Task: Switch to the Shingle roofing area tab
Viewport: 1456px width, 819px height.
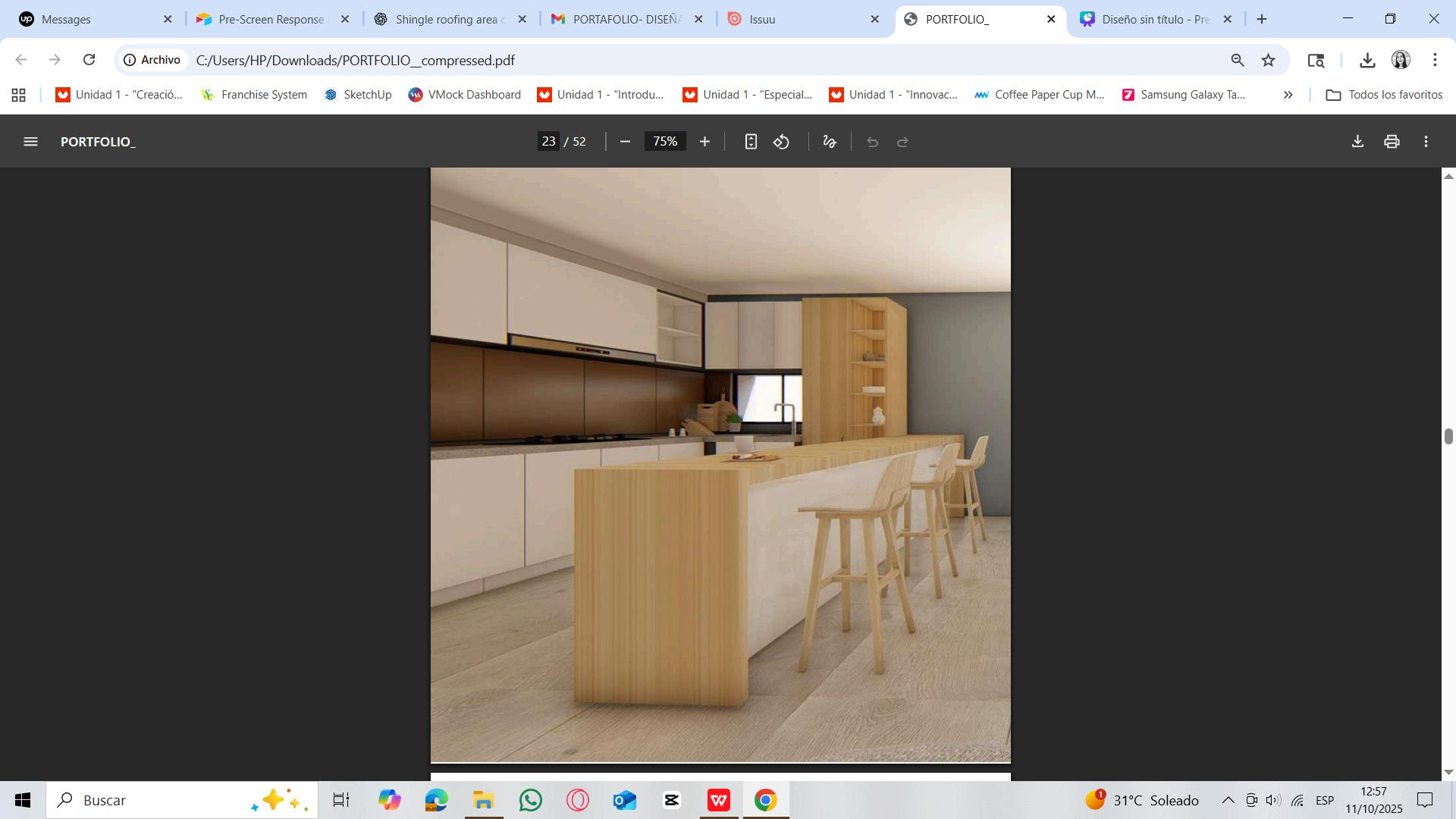Action: click(447, 19)
